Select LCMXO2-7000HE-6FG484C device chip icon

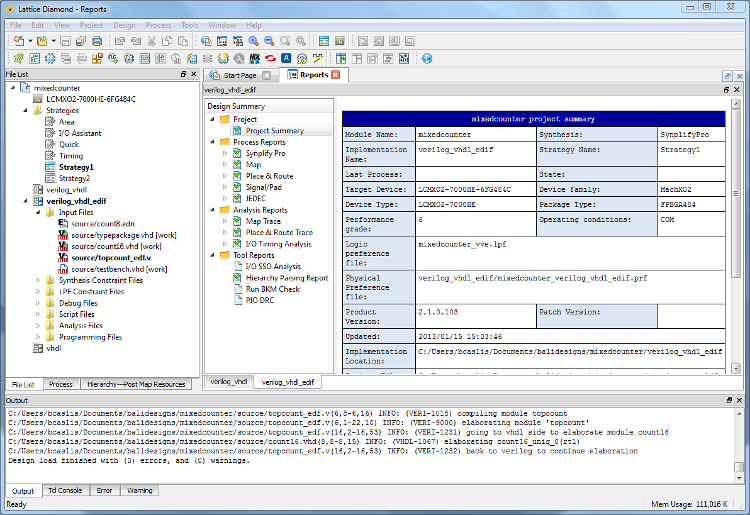click(x=38, y=99)
